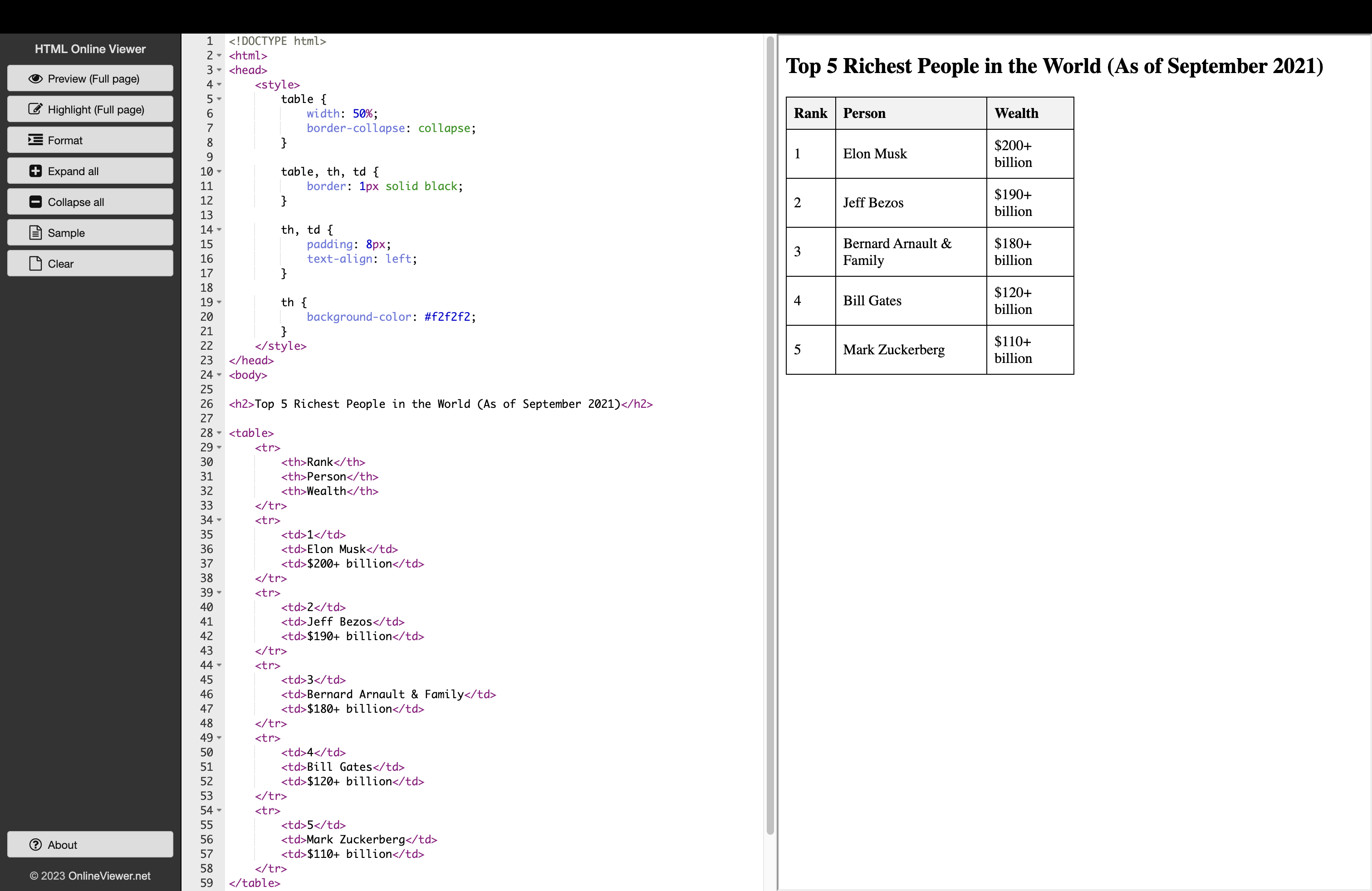The width and height of the screenshot is (1372, 891).
Task: Click the plus icon on Expand all
Action: click(35, 171)
